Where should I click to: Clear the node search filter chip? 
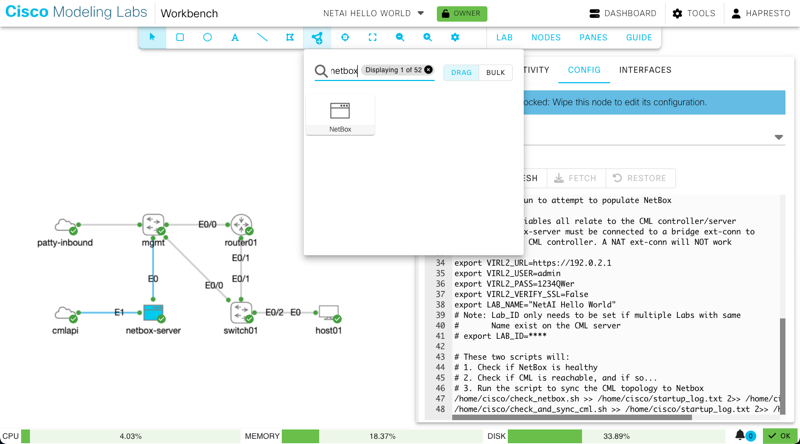pyautogui.click(x=428, y=70)
